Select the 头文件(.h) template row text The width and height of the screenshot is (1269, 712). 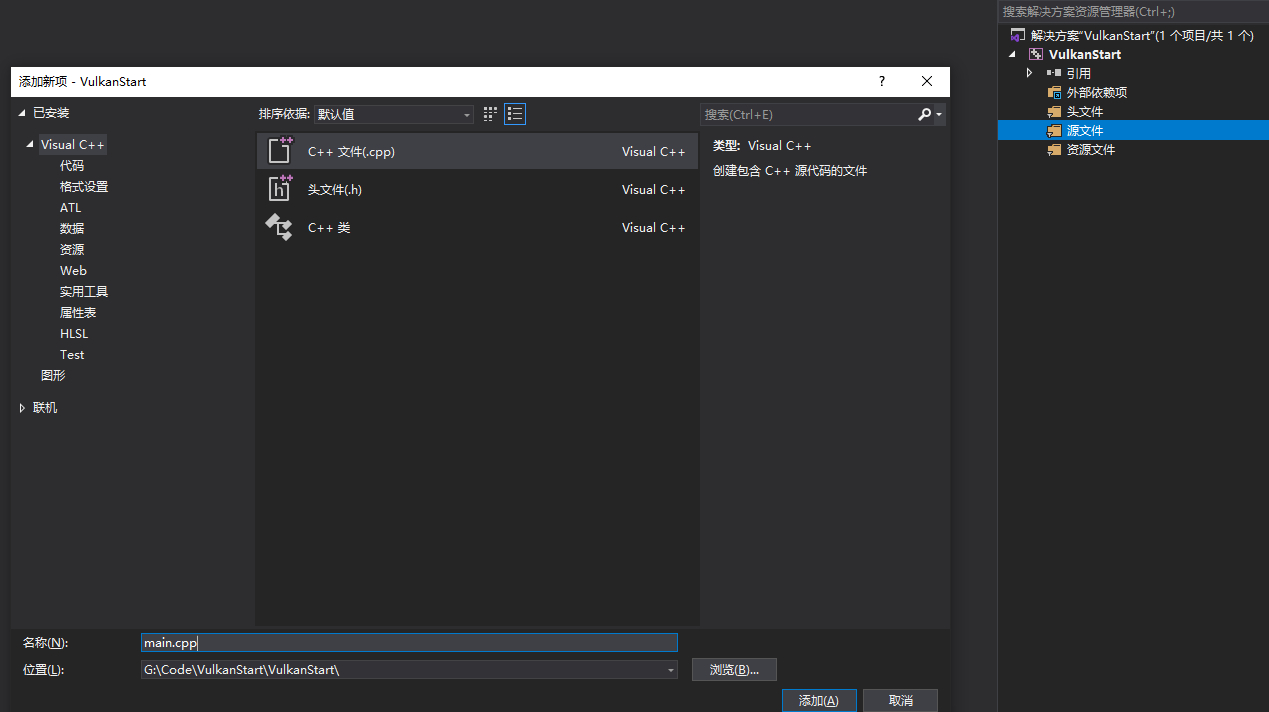[x=335, y=190]
